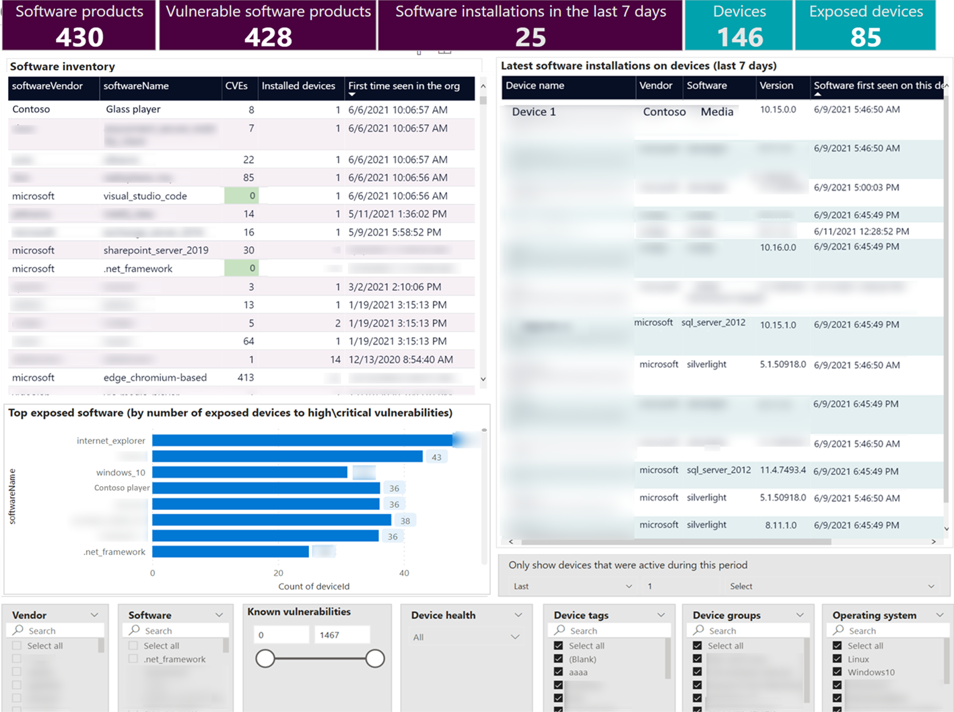The width and height of the screenshot is (954, 712).
Task: Select the Devices 146 card
Action: [739, 25]
